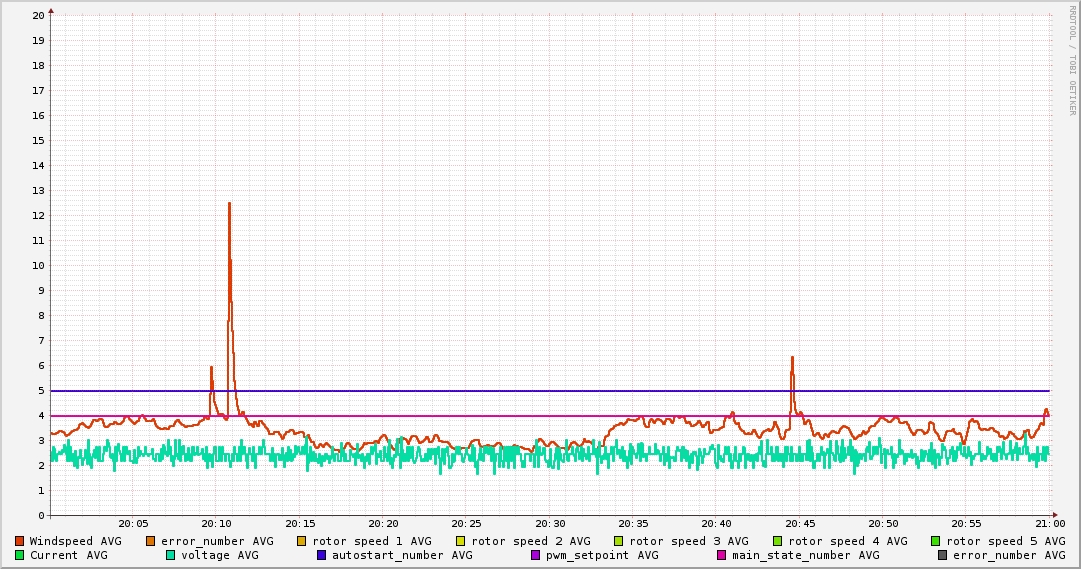Click the magenta main_state_number AVG swatch
The image size is (1081, 569).
722,555
